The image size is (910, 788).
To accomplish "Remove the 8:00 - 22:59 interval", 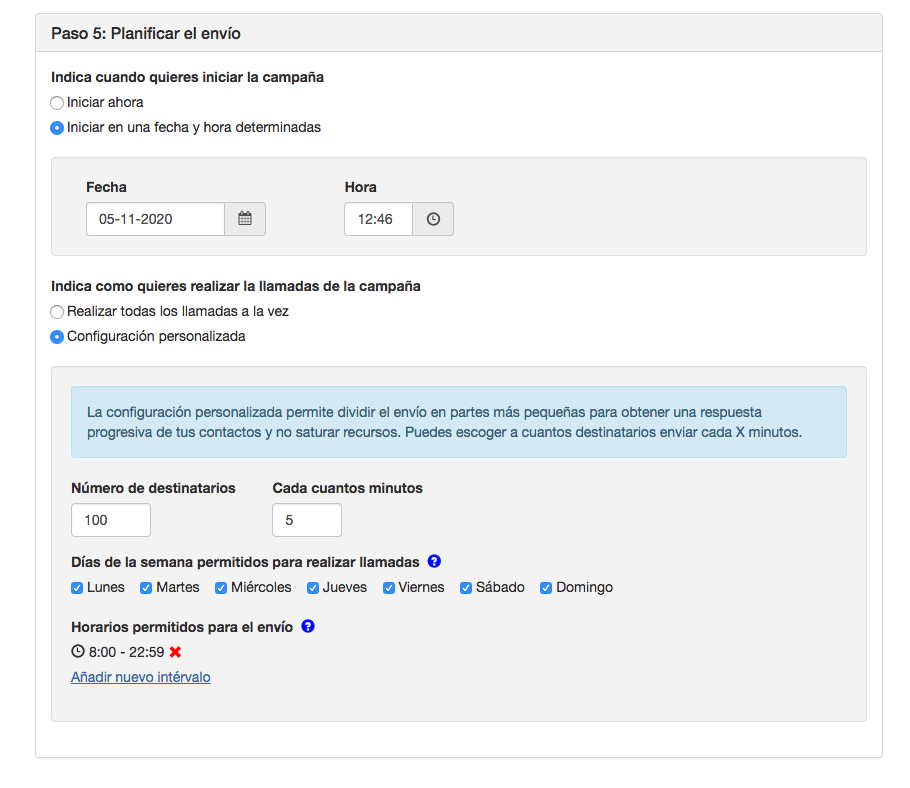I will coord(175,652).
